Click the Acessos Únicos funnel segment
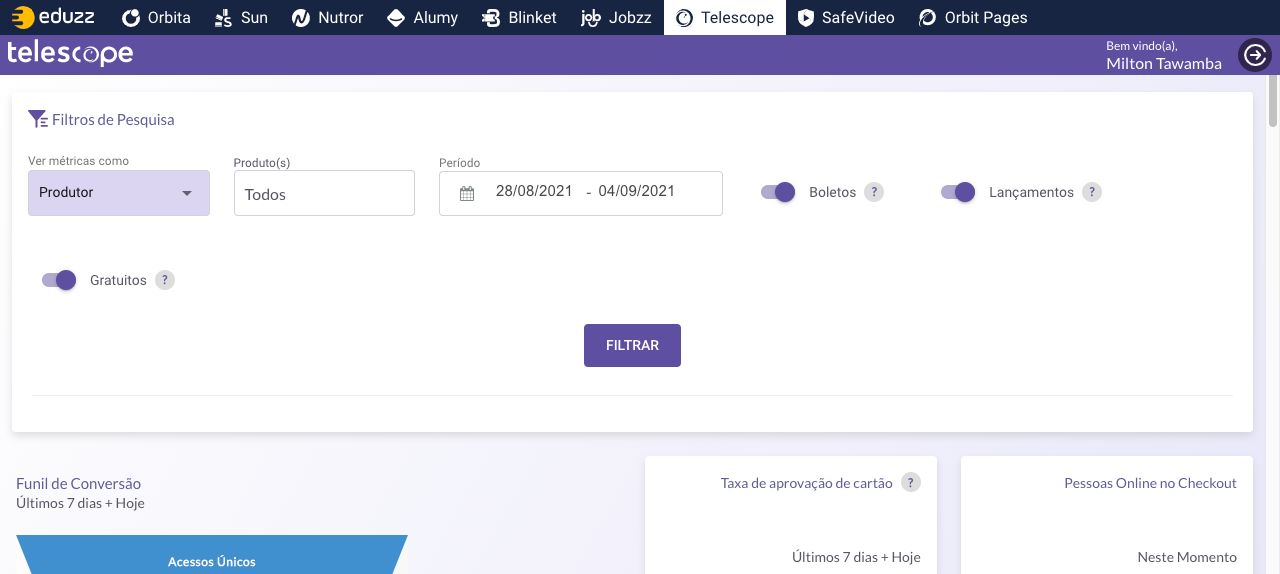The image size is (1280, 574). point(212,555)
